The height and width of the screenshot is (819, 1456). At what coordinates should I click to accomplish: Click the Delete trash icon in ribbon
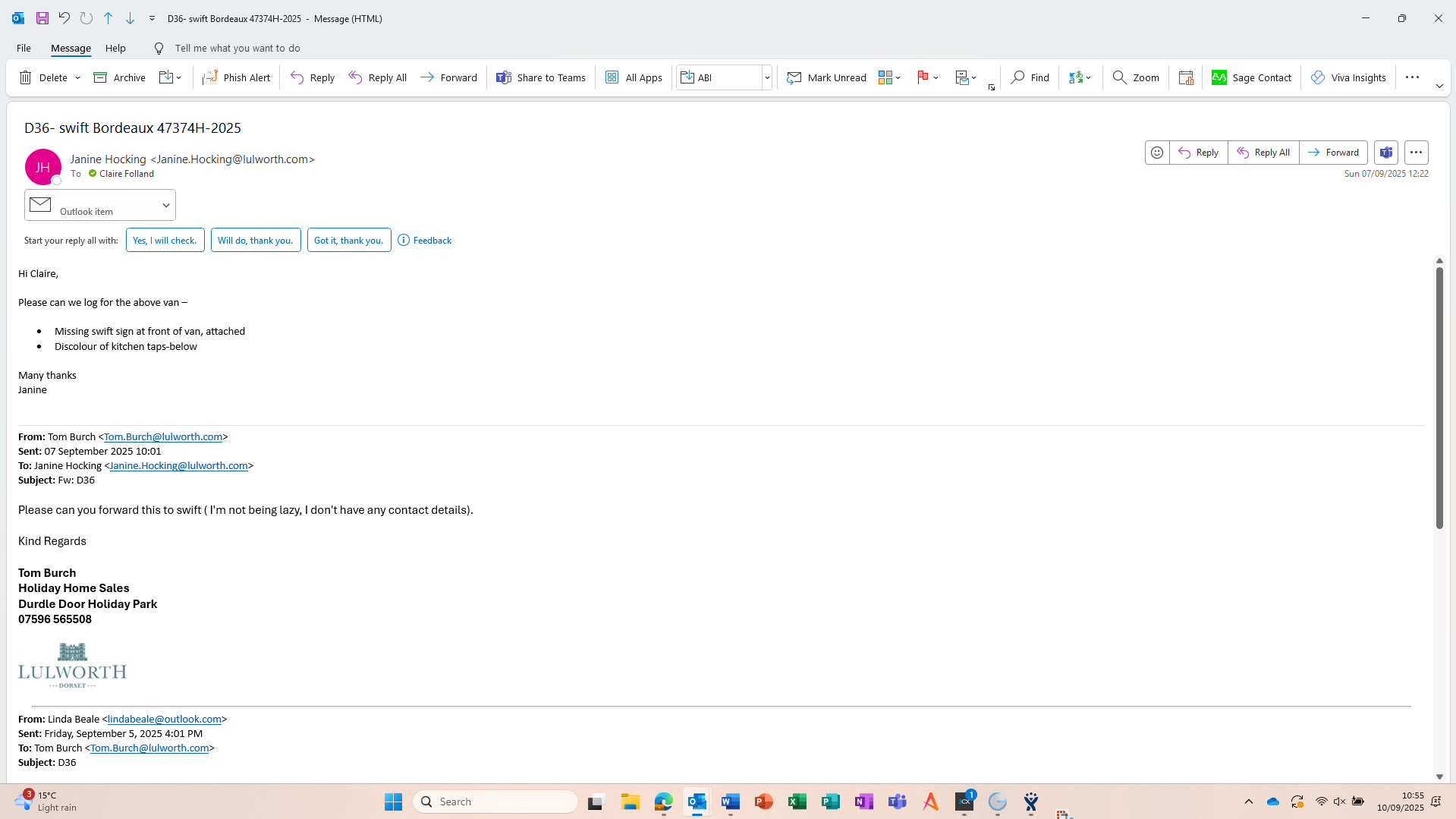(26, 77)
